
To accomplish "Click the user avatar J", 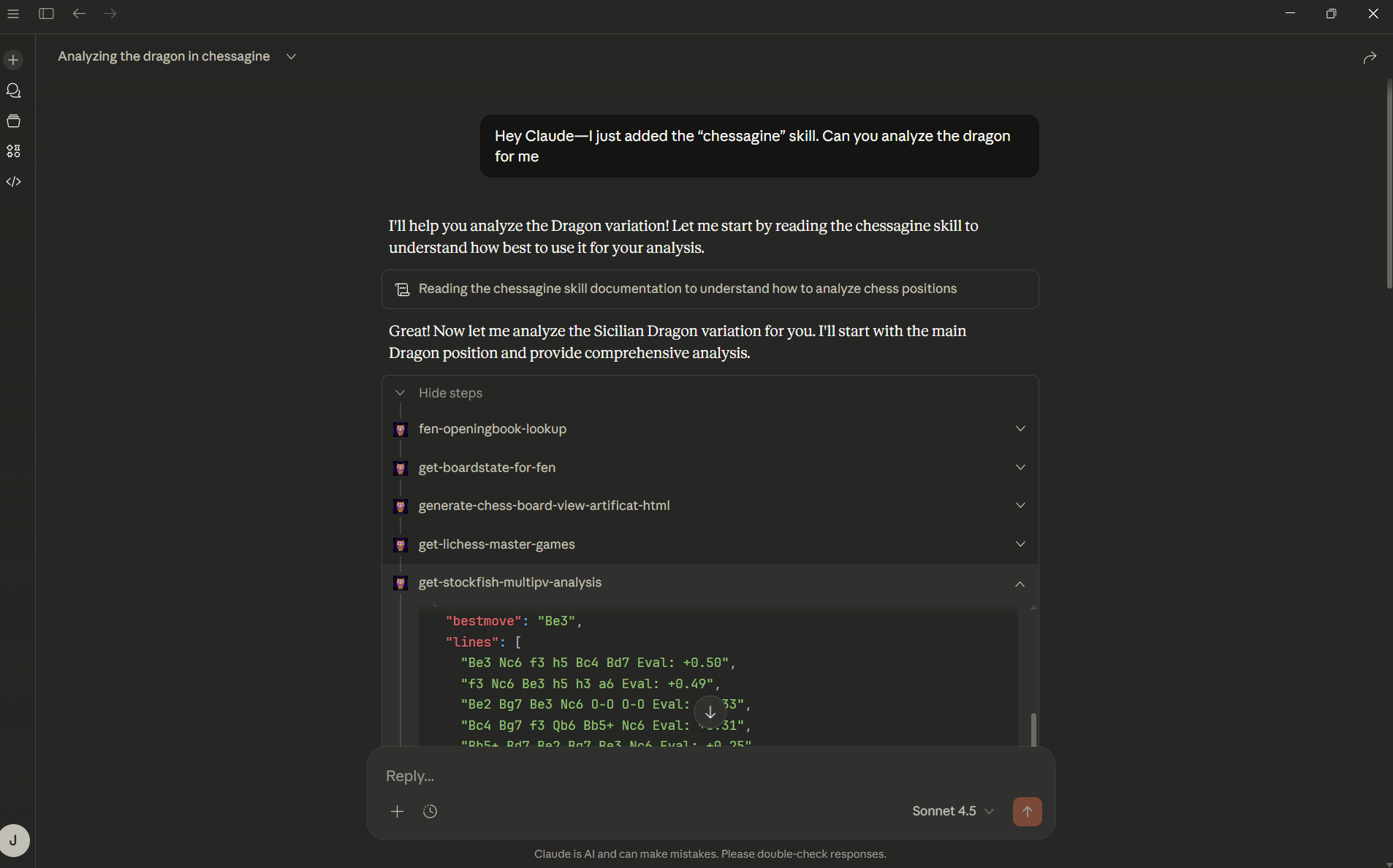I will [14, 840].
